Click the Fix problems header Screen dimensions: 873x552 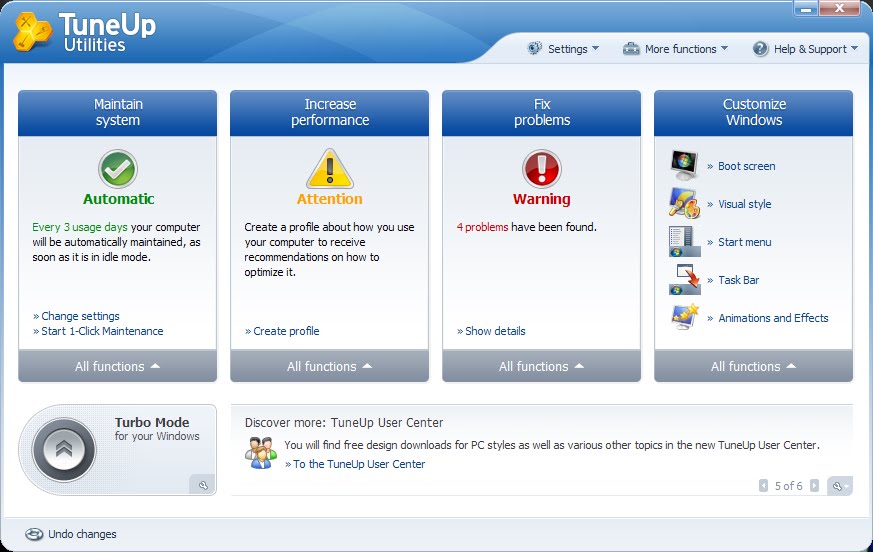pyautogui.click(x=542, y=113)
